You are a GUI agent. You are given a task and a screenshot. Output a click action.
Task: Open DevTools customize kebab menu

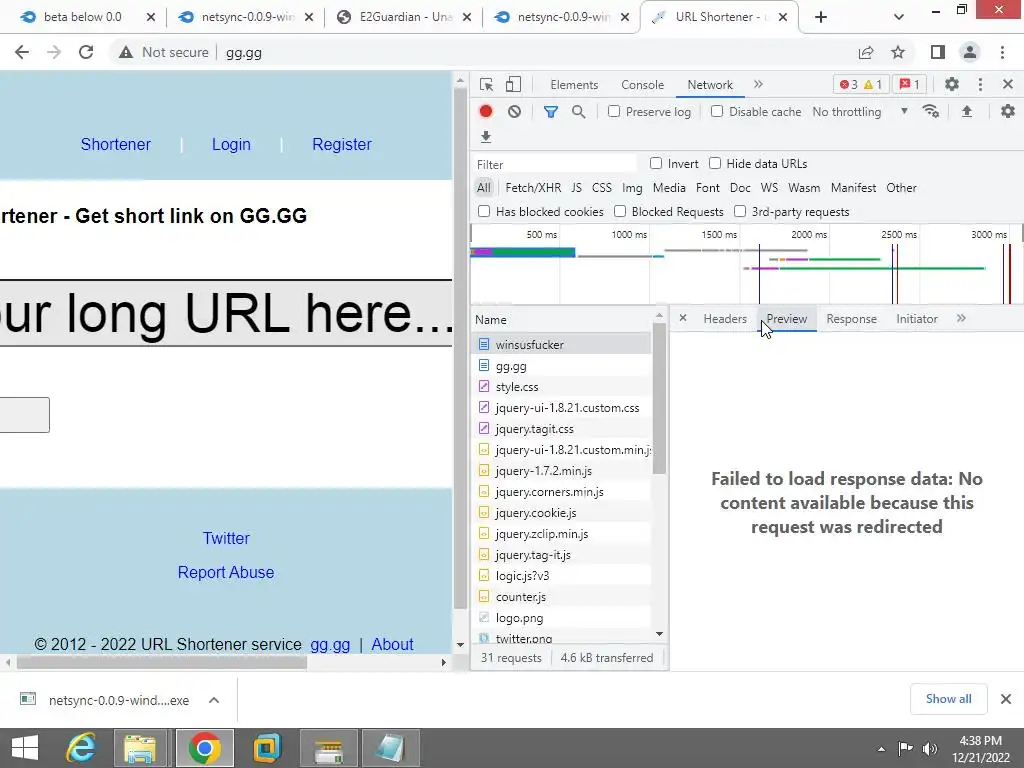[x=980, y=84]
